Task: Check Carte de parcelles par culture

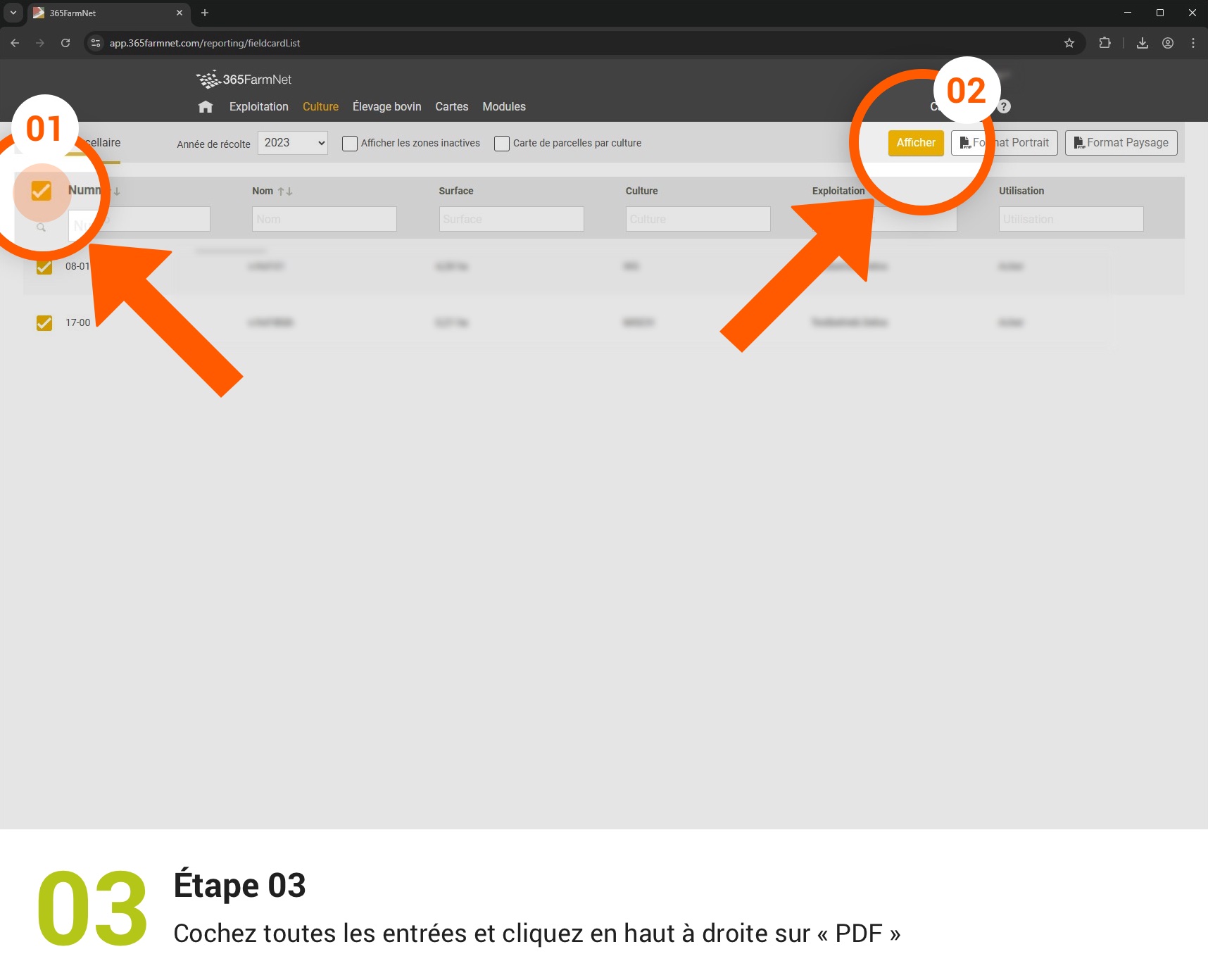Action: 502,144
